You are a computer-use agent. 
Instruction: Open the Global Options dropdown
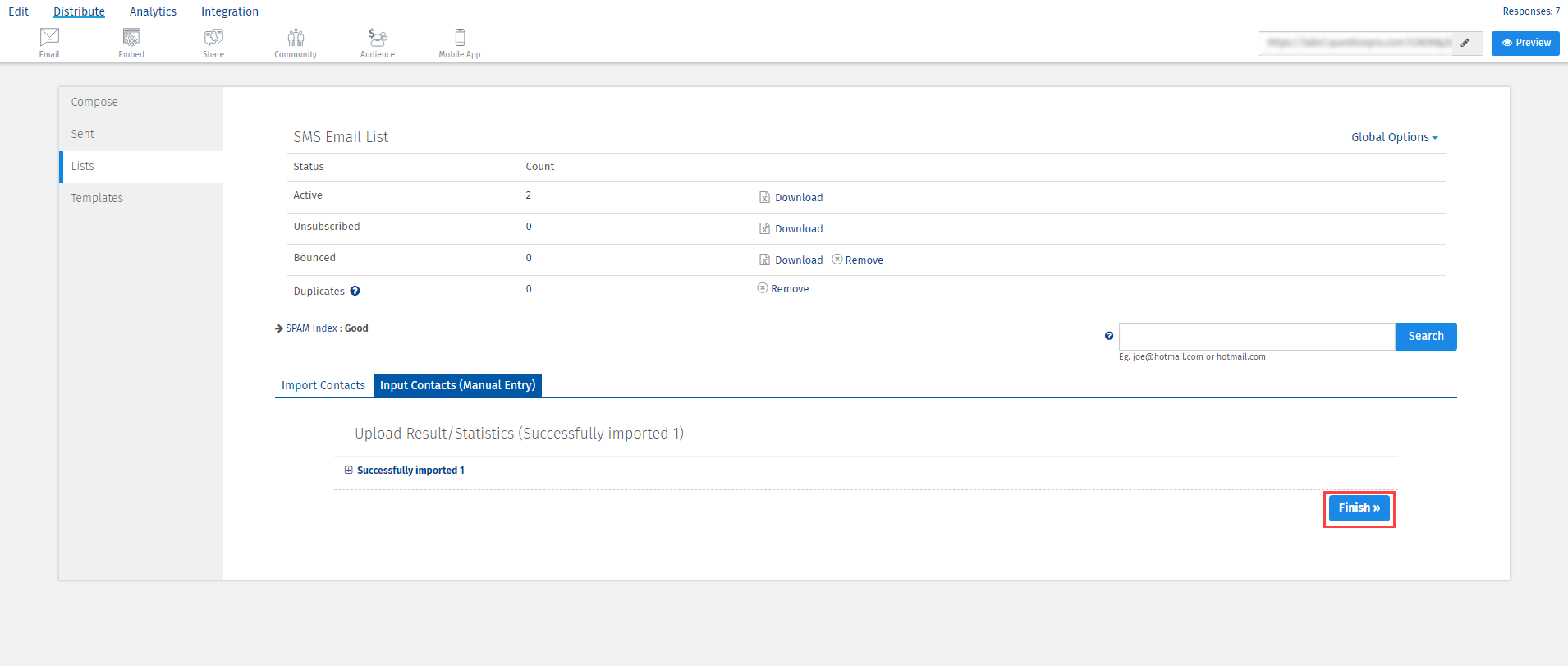point(1394,137)
